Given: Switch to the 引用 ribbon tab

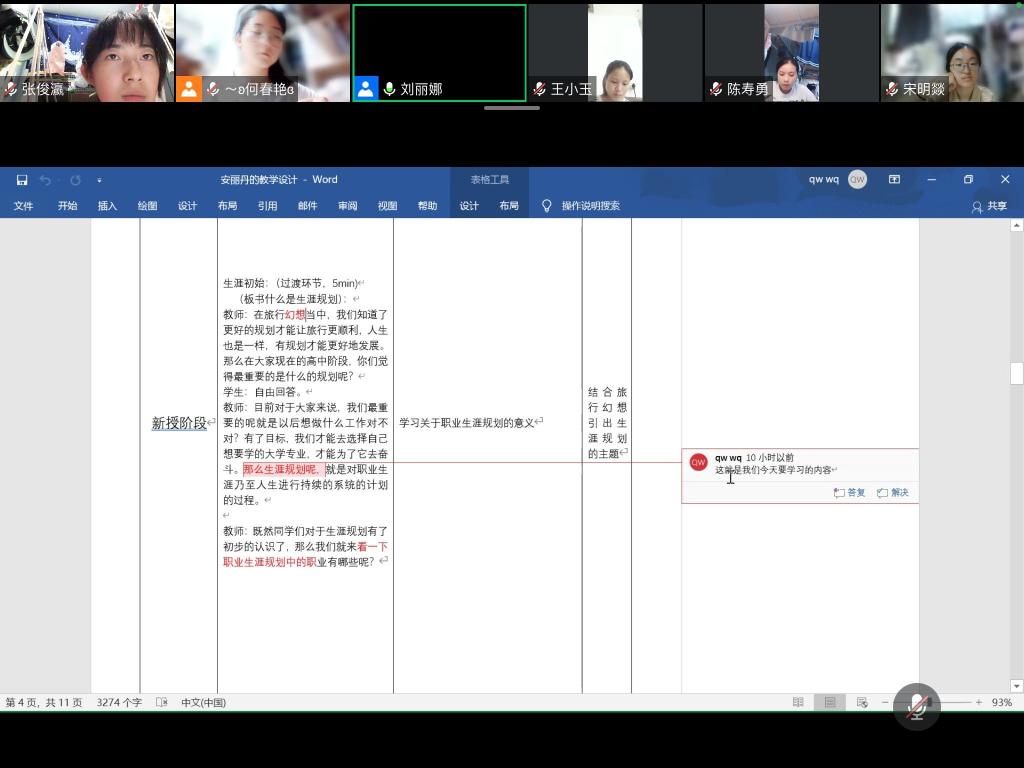Looking at the screenshot, I should click(267, 206).
